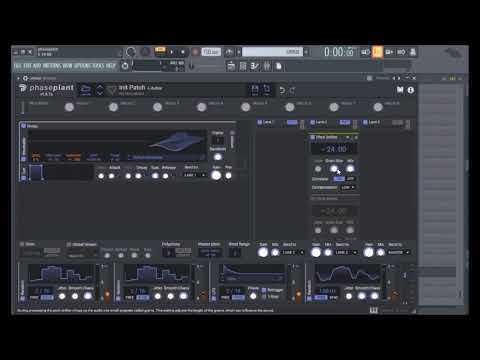Click the FL Studio play button

[172, 52]
